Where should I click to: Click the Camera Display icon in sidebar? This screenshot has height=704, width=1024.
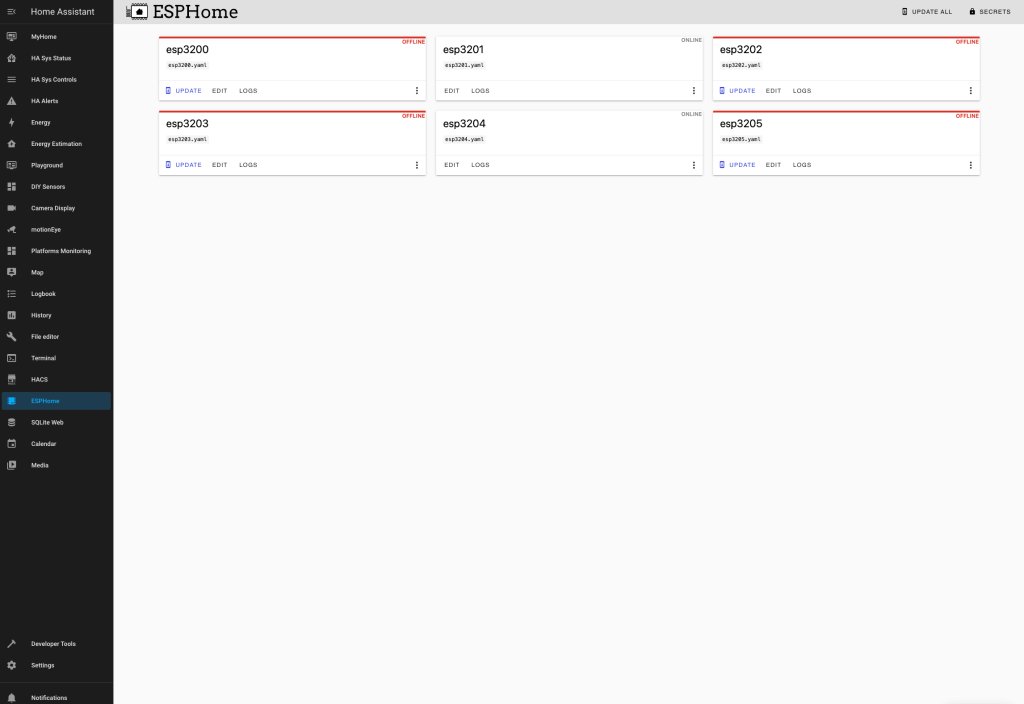12,208
